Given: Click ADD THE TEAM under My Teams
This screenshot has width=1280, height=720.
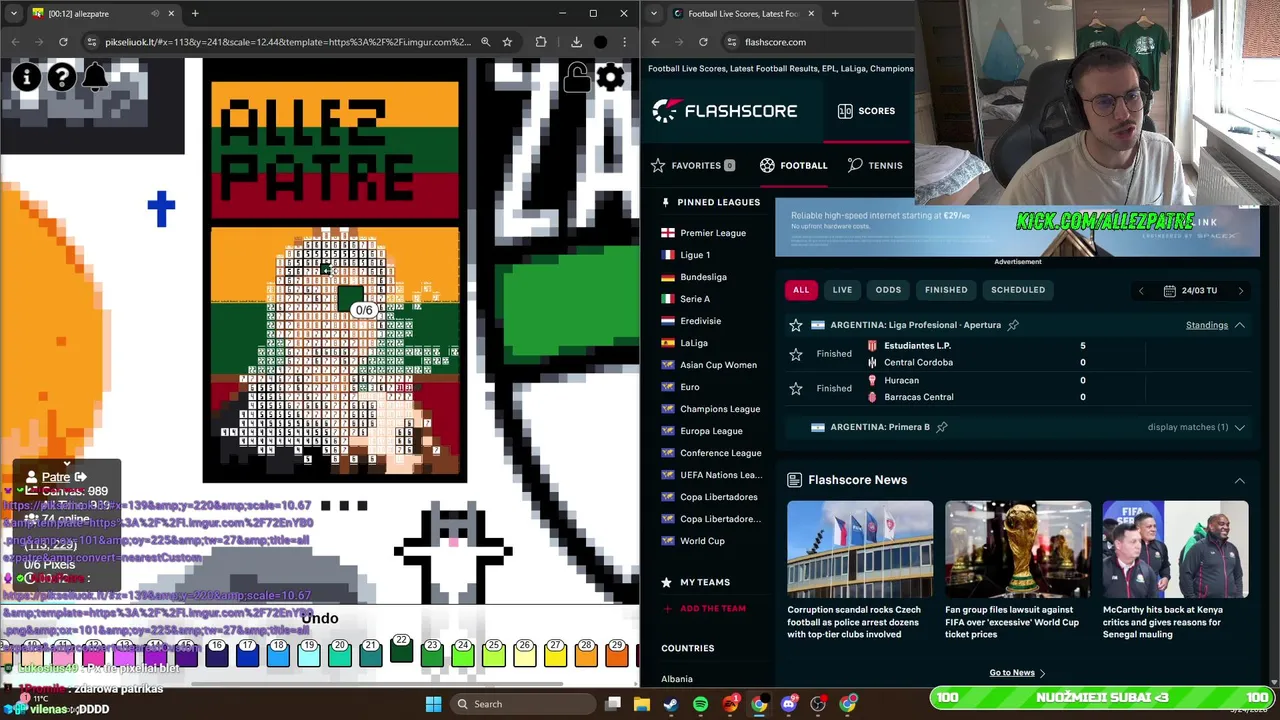Looking at the screenshot, I should pos(705,608).
